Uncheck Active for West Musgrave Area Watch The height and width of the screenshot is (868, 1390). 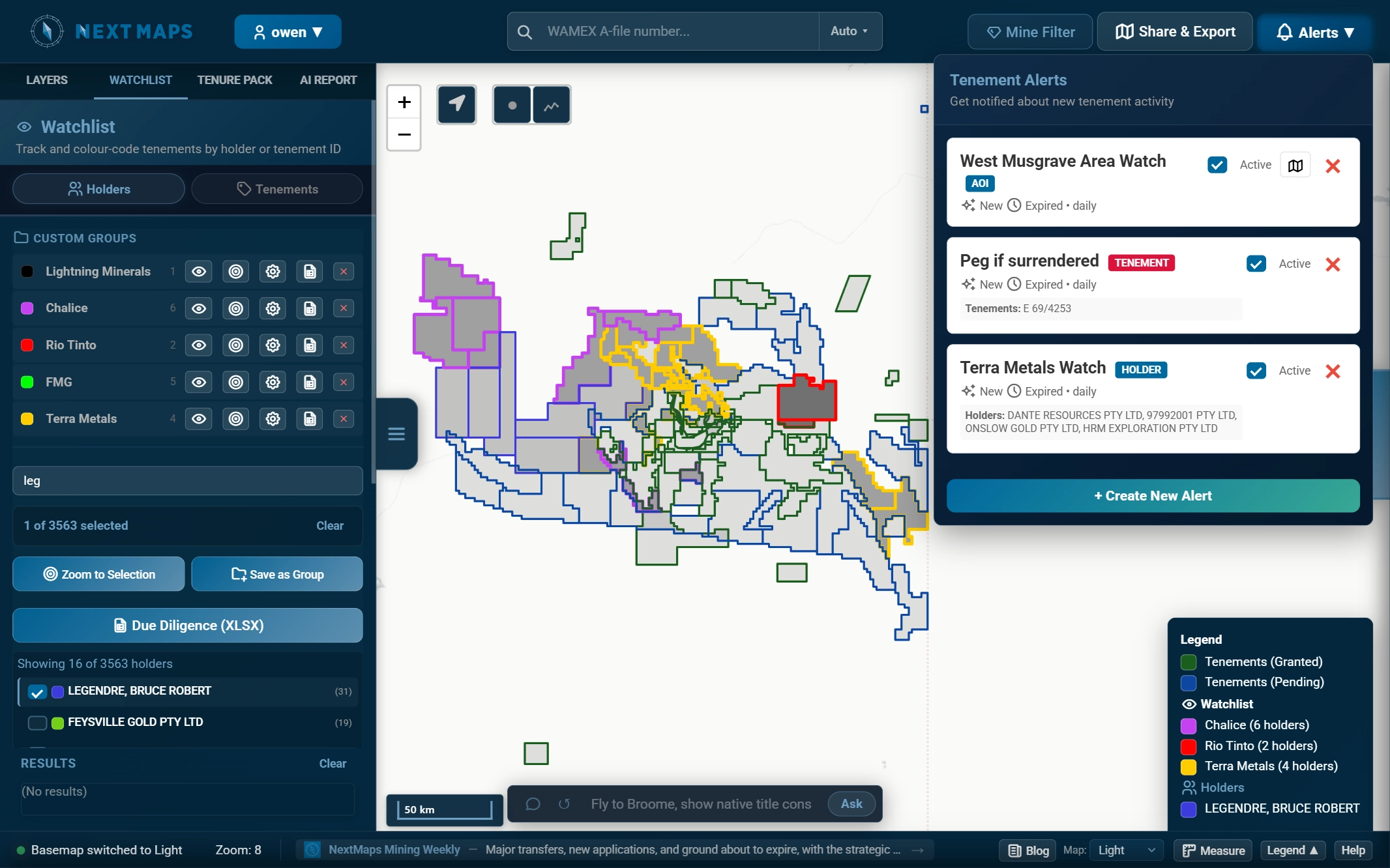click(x=1217, y=165)
